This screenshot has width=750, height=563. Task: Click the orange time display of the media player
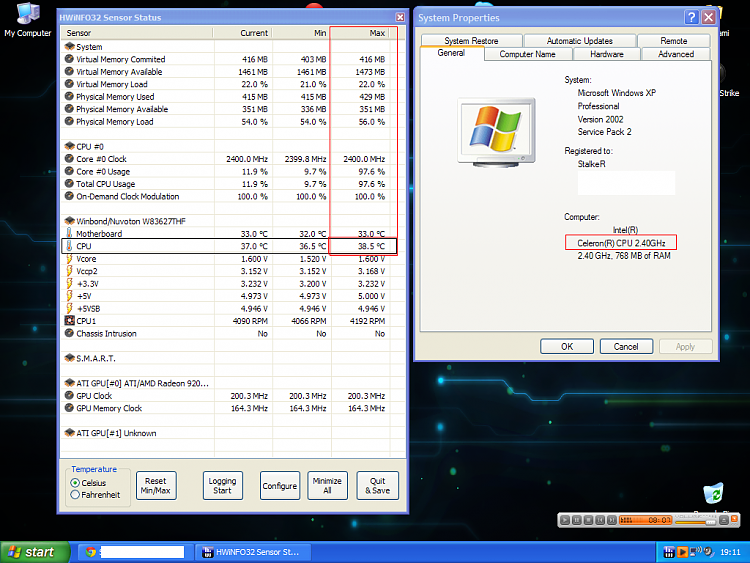click(x=646, y=520)
